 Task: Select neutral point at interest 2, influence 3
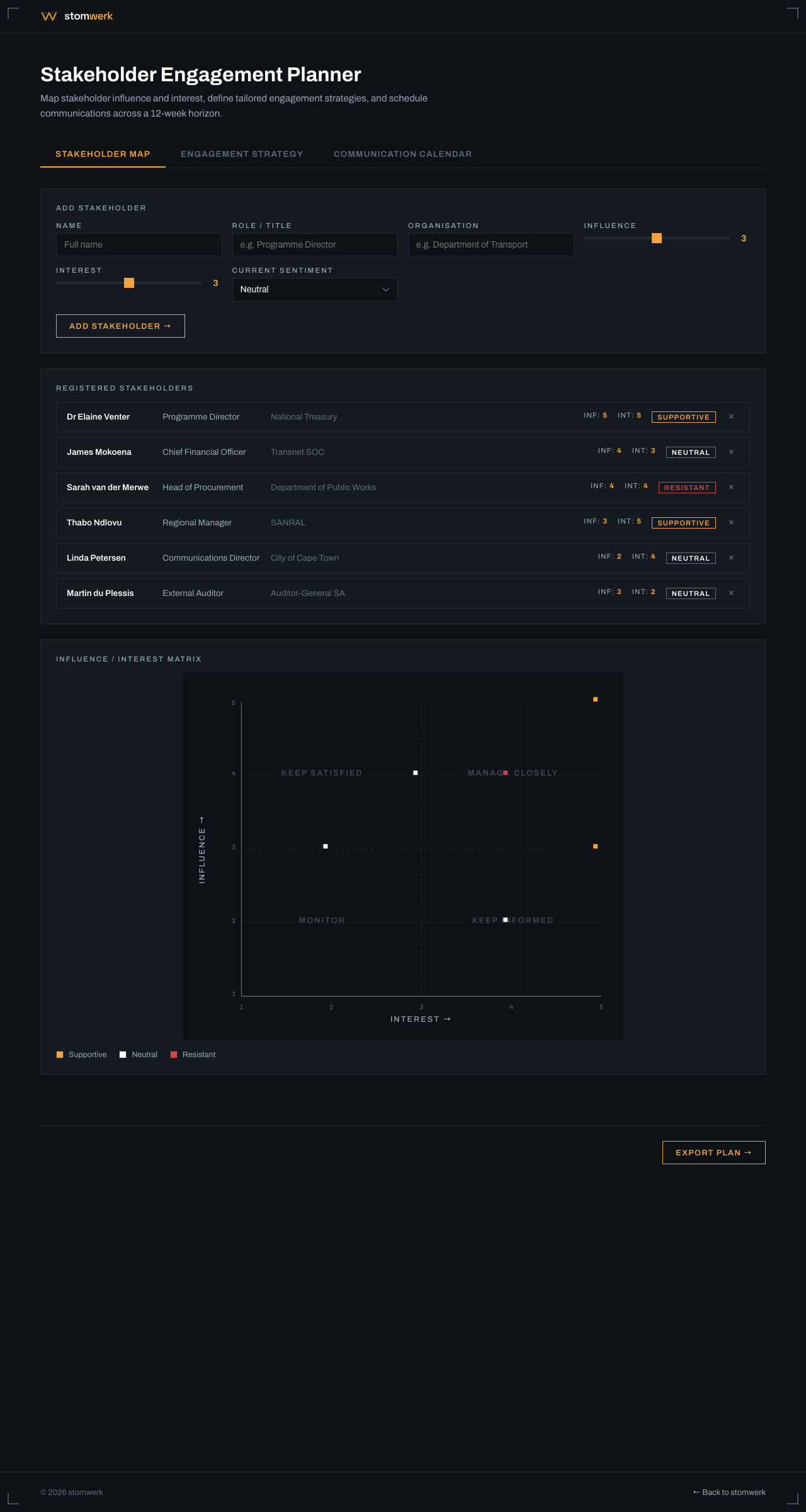coord(326,847)
